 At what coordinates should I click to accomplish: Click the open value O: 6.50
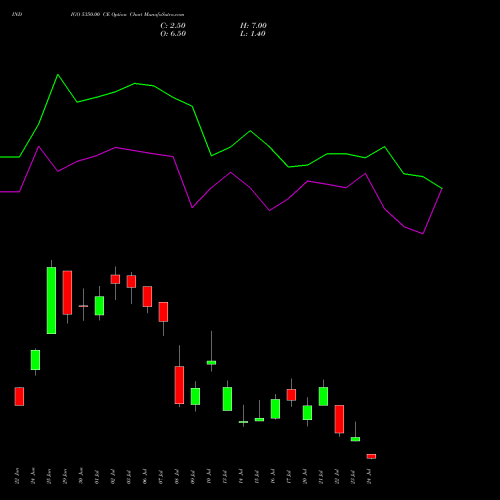[x=173, y=34]
